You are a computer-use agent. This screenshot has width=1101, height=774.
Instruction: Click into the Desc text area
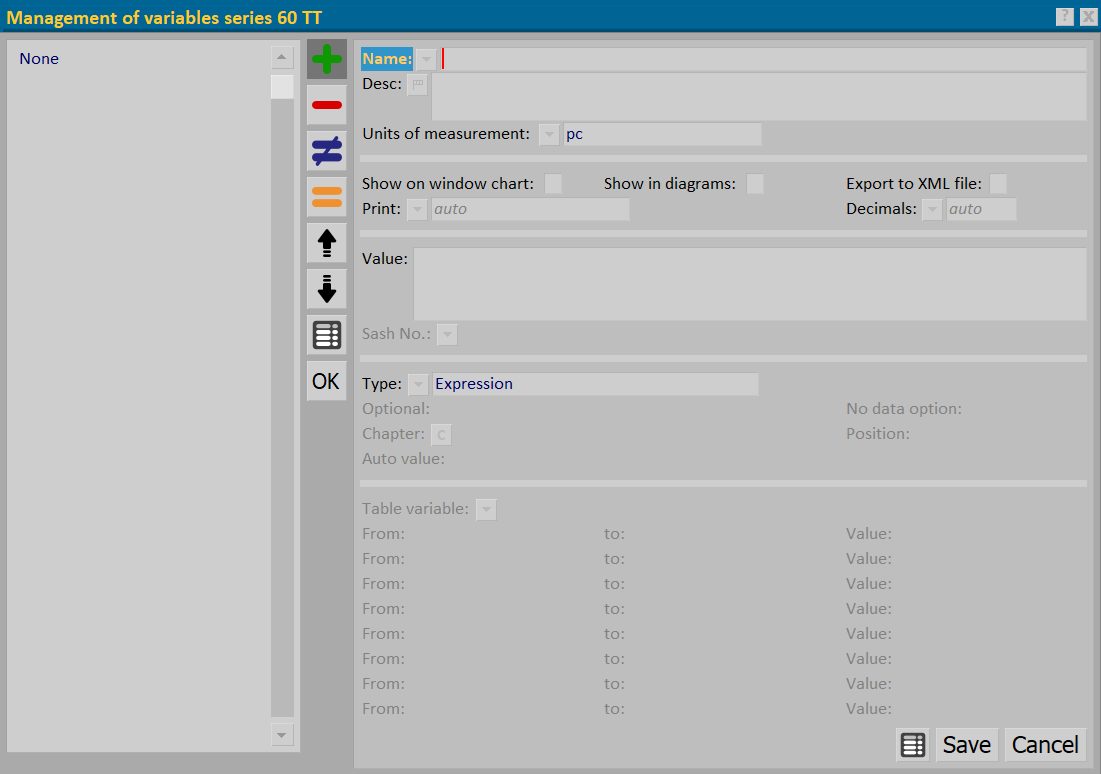coord(759,97)
